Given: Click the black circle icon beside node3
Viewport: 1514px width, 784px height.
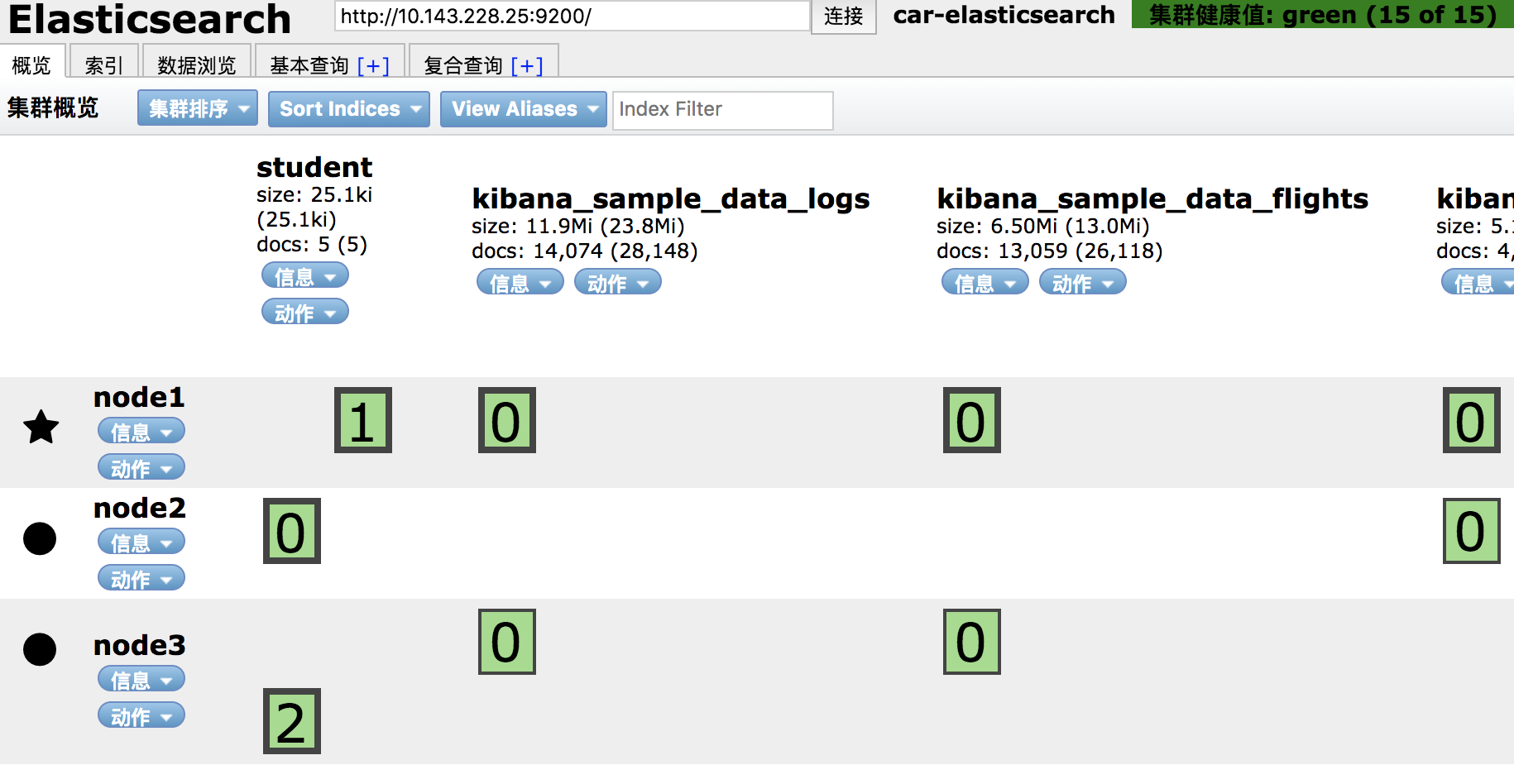Looking at the screenshot, I should click(40, 649).
